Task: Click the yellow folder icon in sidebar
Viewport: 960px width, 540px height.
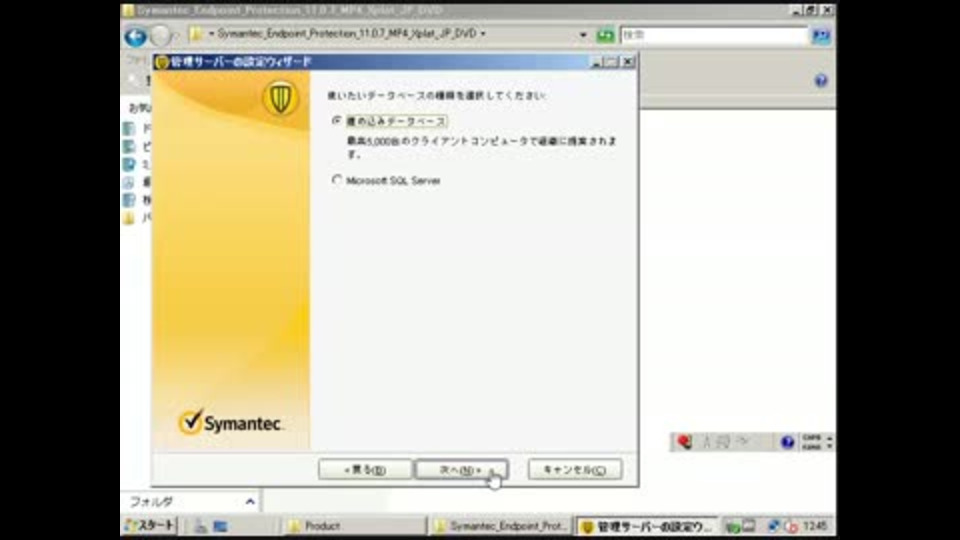Action: 128,219
